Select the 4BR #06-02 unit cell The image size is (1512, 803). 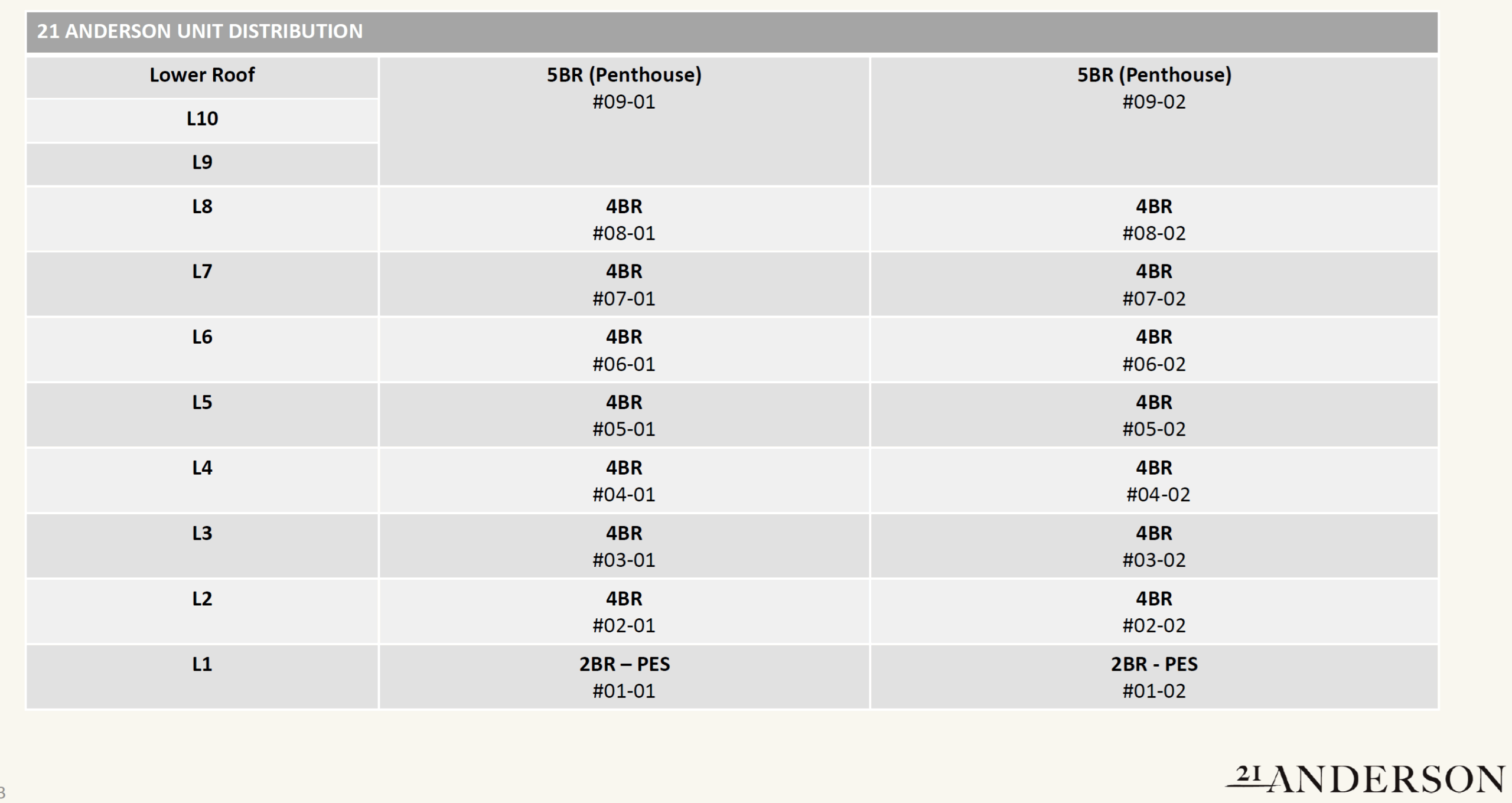1153,350
